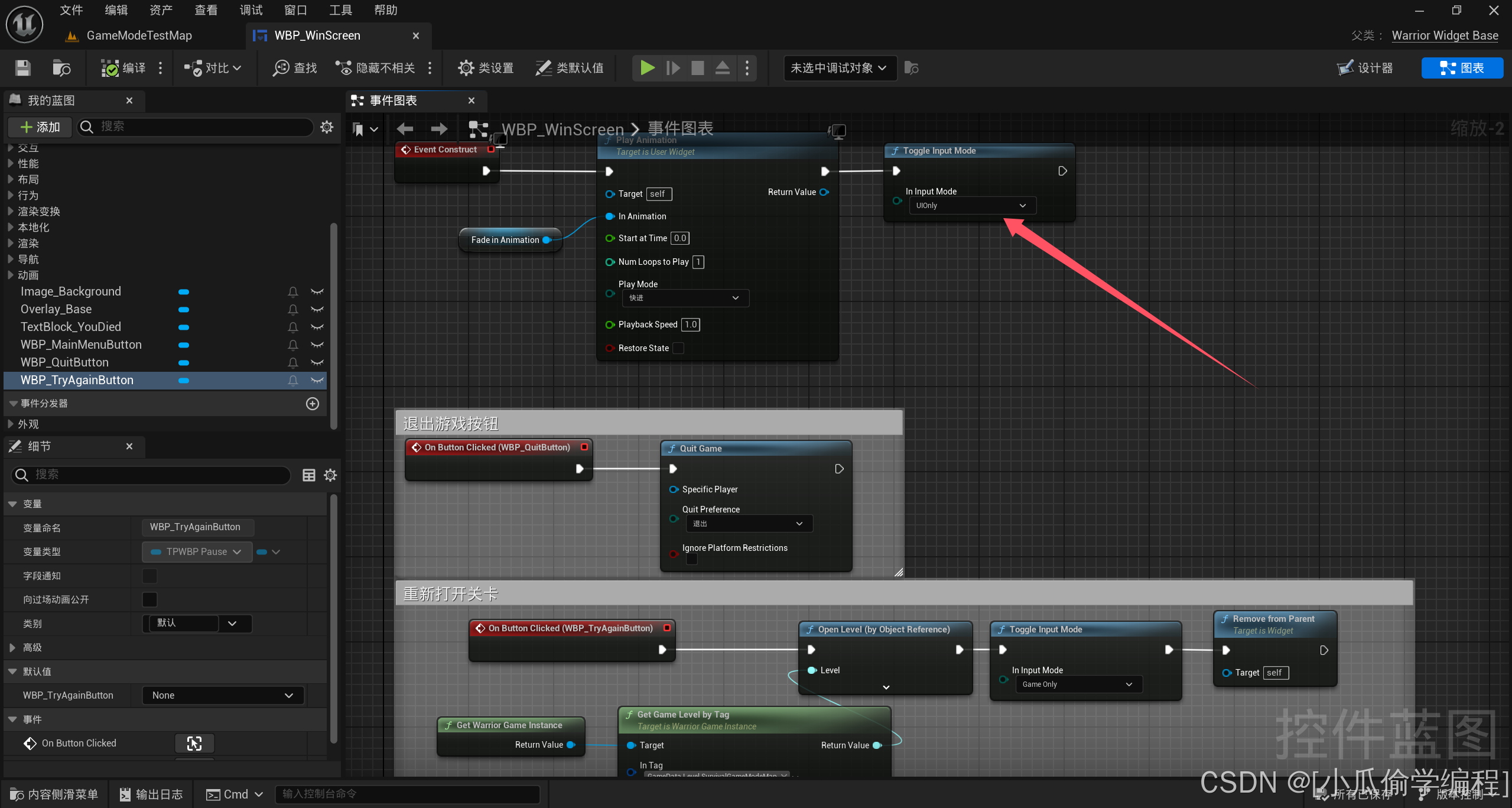
Task: Open Browse to asset icon in toolbar
Action: 61,68
